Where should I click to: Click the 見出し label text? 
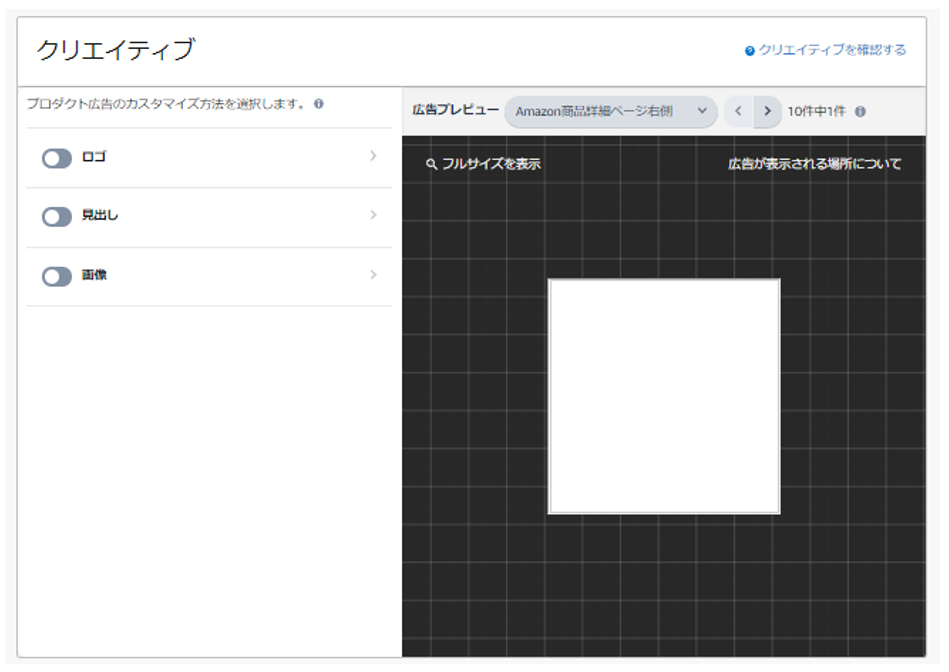(x=100, y=215)
